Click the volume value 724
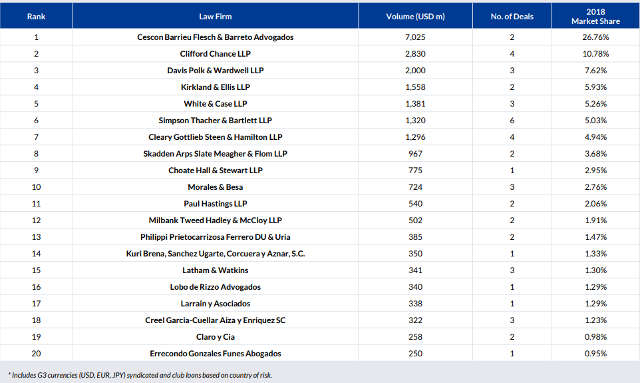 point(416,187)
